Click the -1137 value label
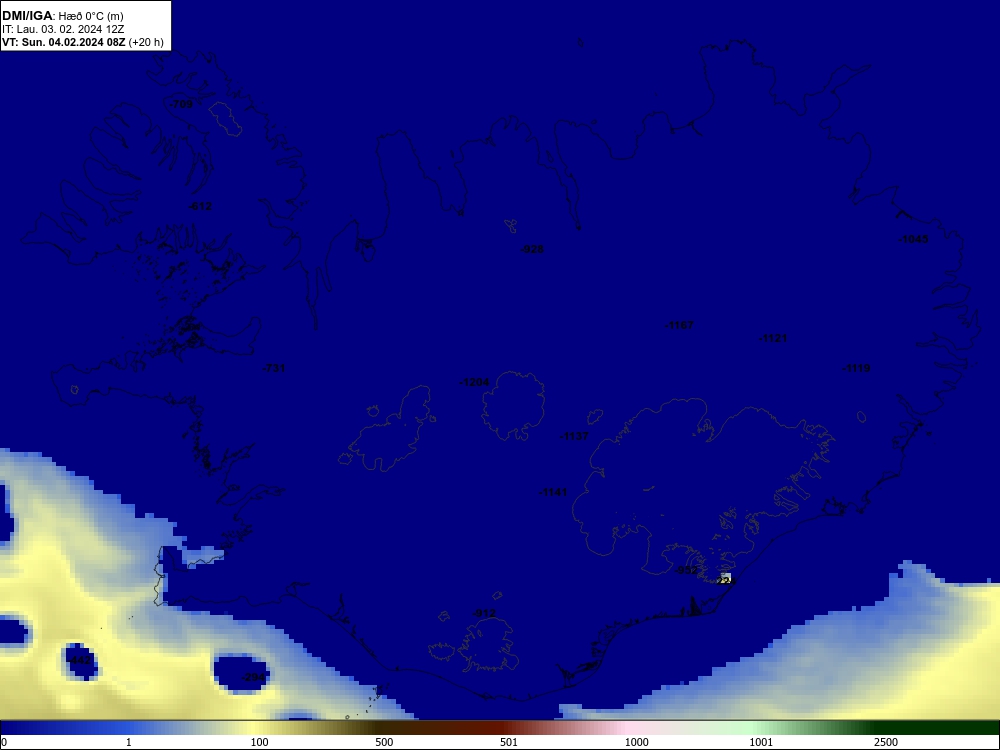 coord(574,436)
